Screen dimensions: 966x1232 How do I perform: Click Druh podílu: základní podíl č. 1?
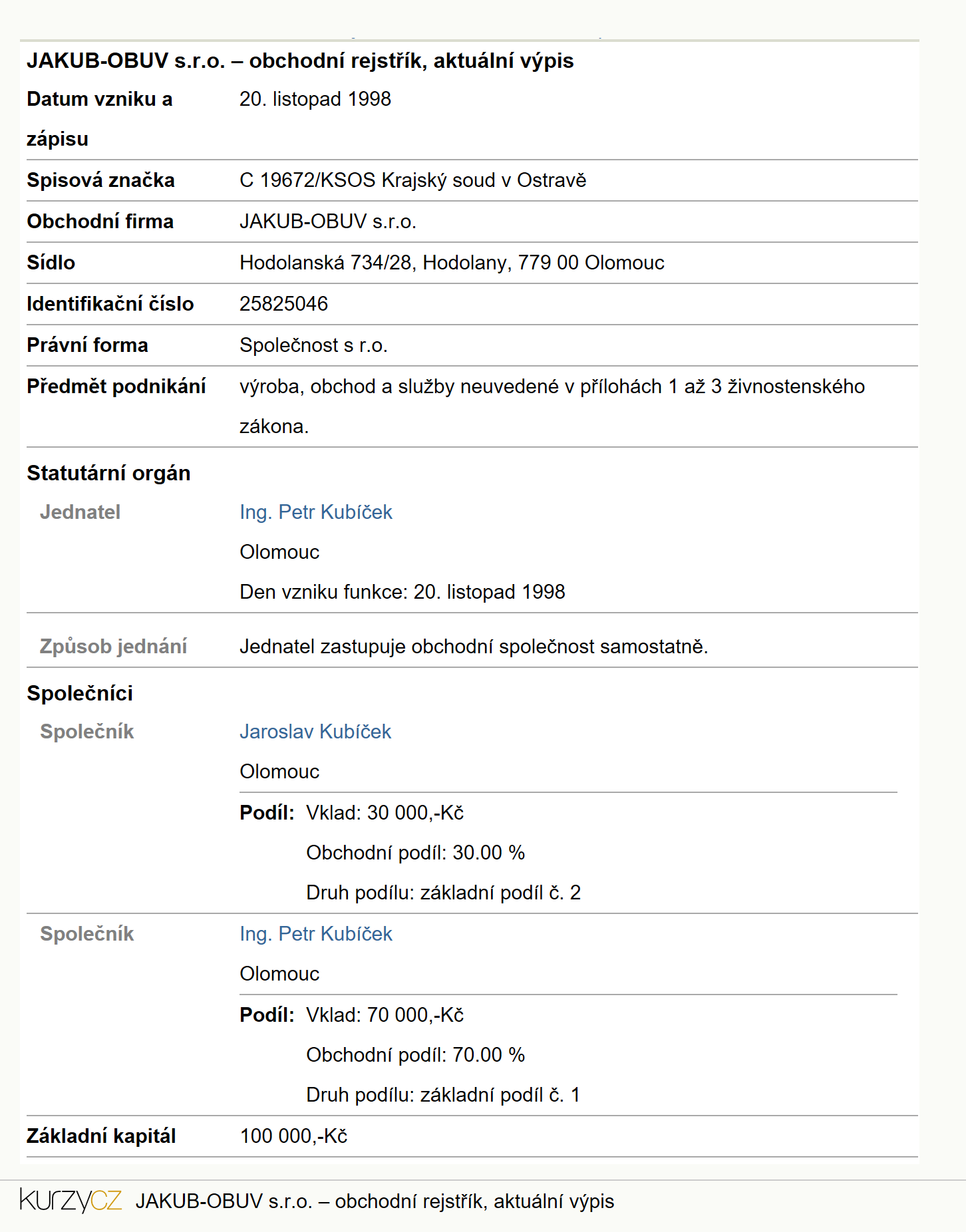pos(444,1095)
